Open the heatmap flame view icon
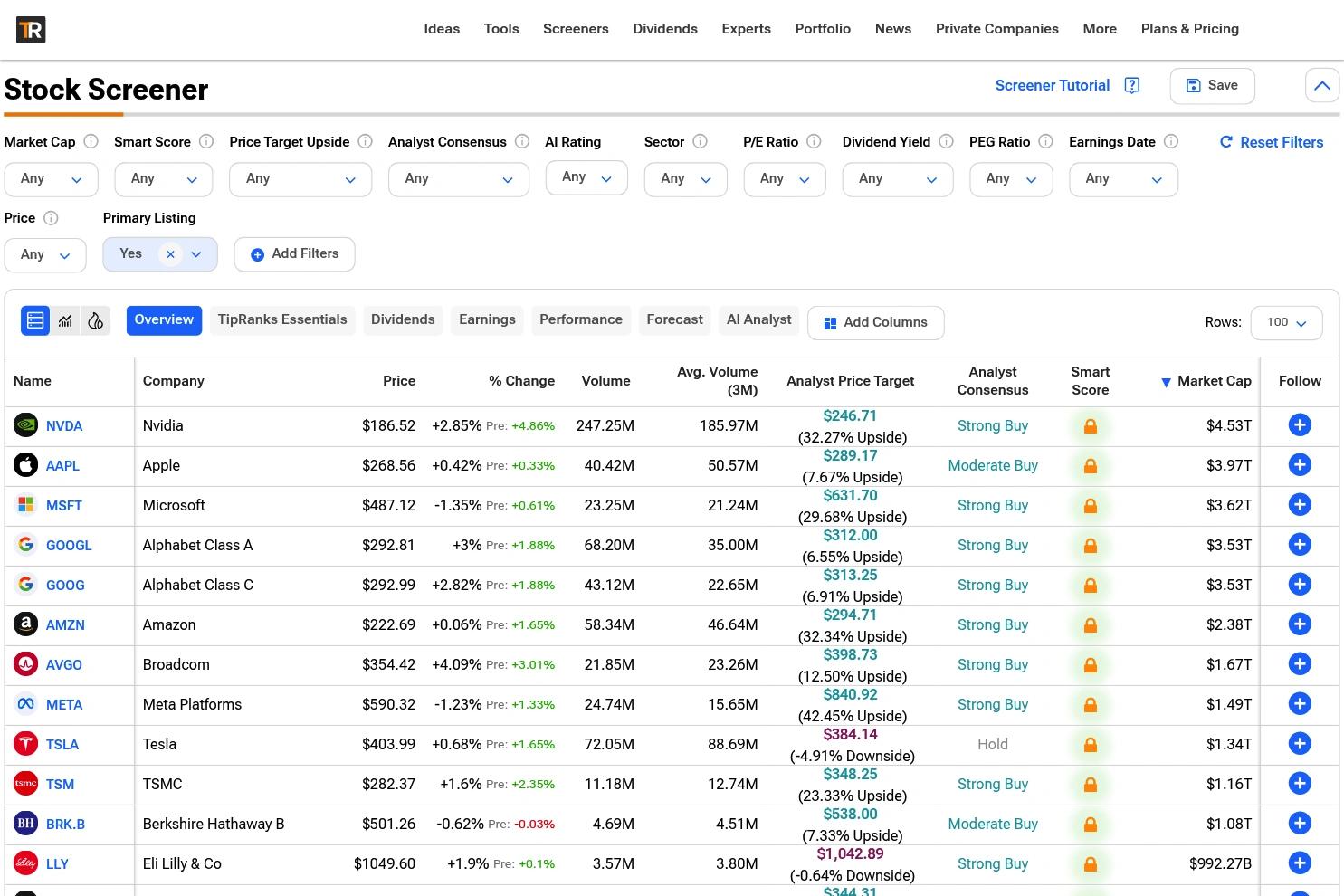Image resolution: width=1344 pixels, height=896 pixels. (95, 320)
